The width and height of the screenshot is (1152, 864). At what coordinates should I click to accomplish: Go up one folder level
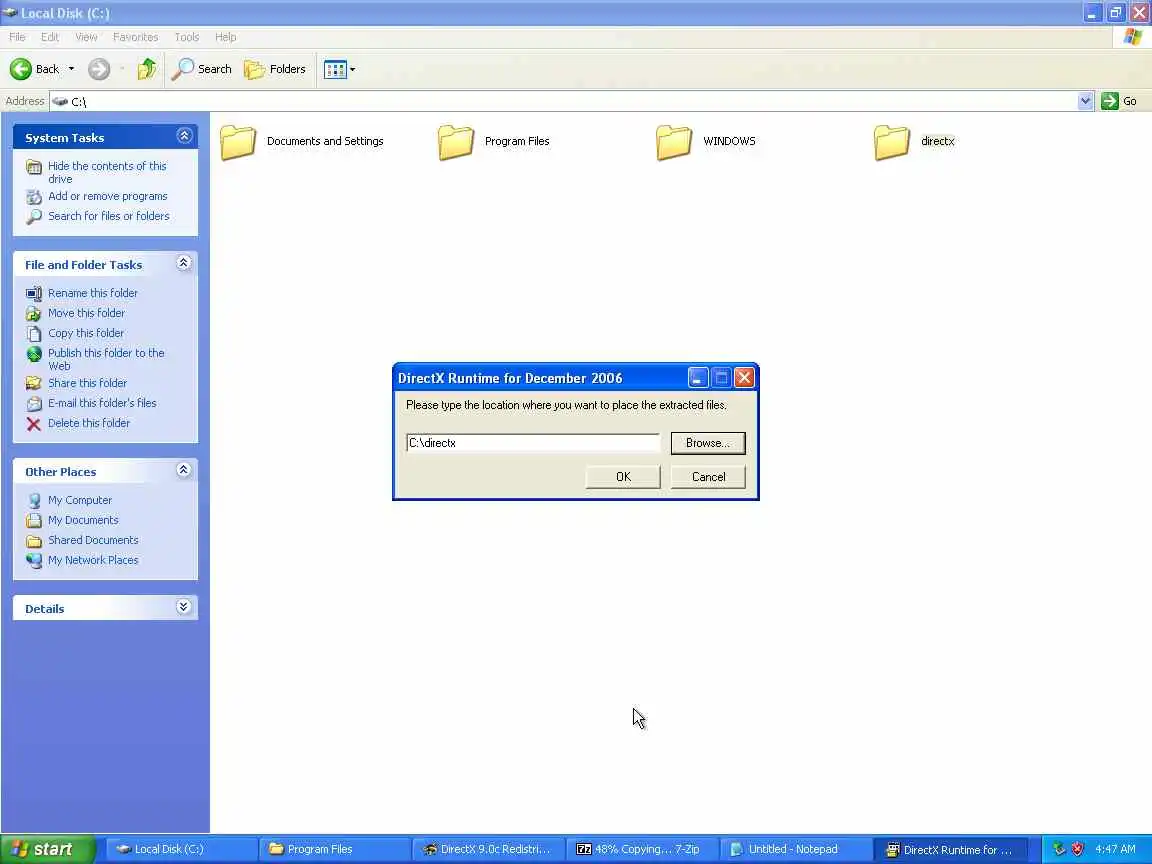147,69
